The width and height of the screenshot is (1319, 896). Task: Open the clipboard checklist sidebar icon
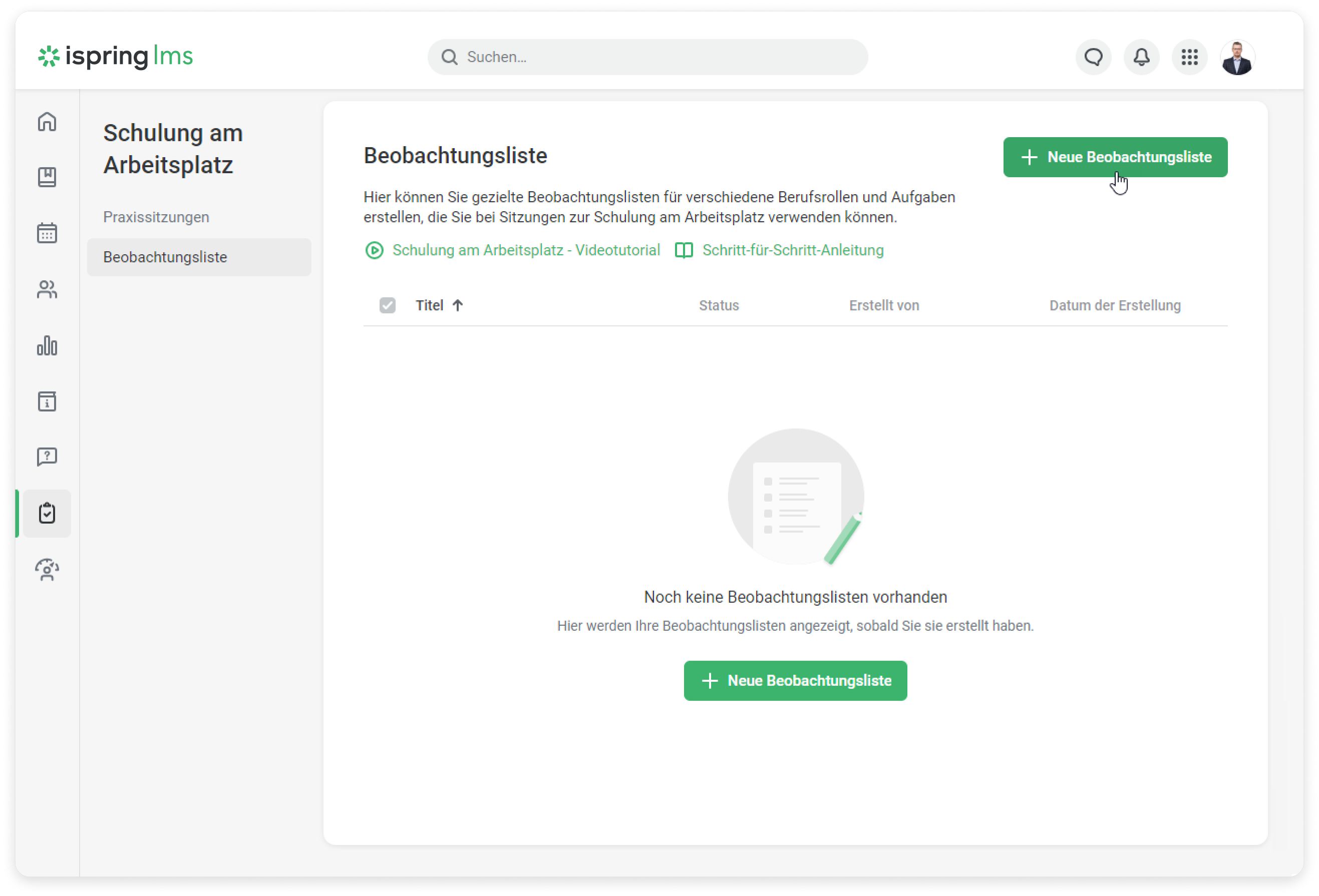(x=47, y=513)
